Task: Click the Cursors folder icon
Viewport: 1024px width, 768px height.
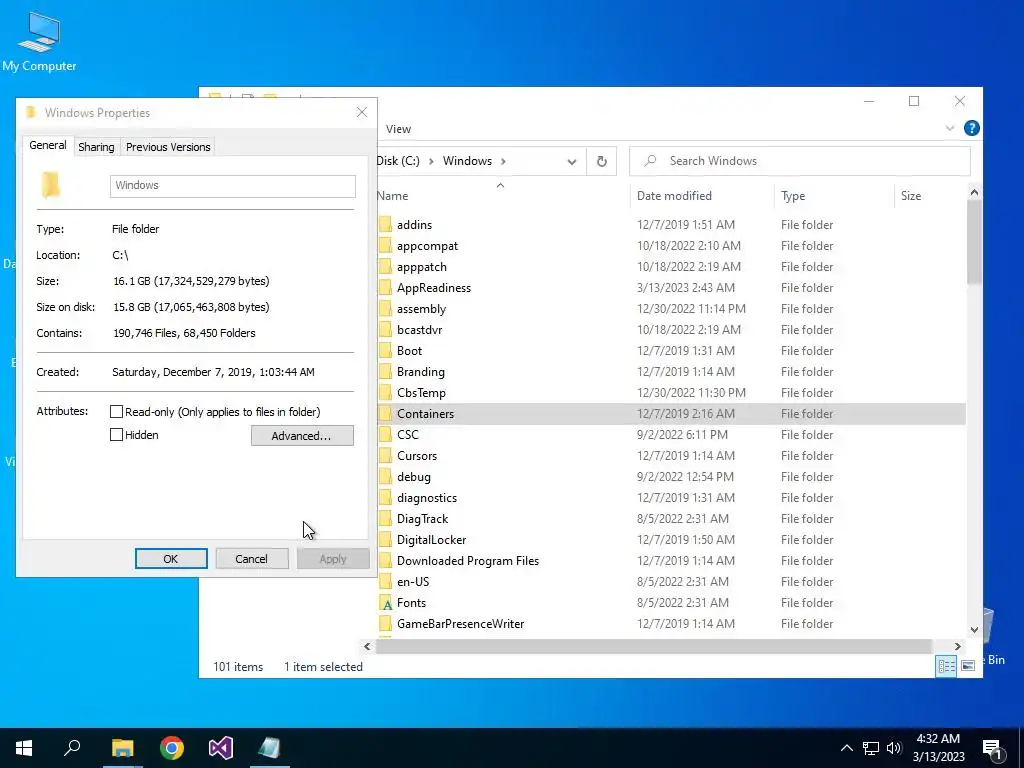Action: click(385, 456)
